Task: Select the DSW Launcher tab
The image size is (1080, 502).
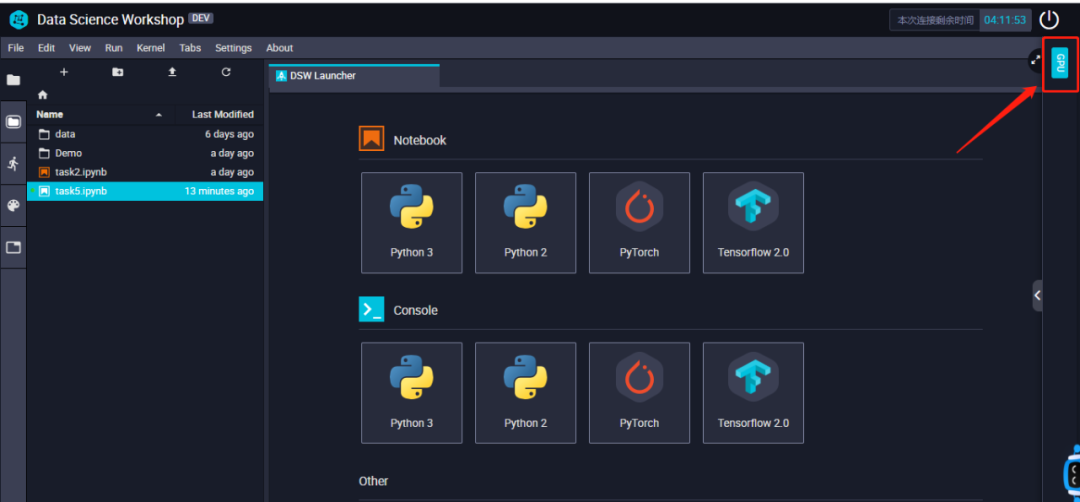Action: point(353,76)
